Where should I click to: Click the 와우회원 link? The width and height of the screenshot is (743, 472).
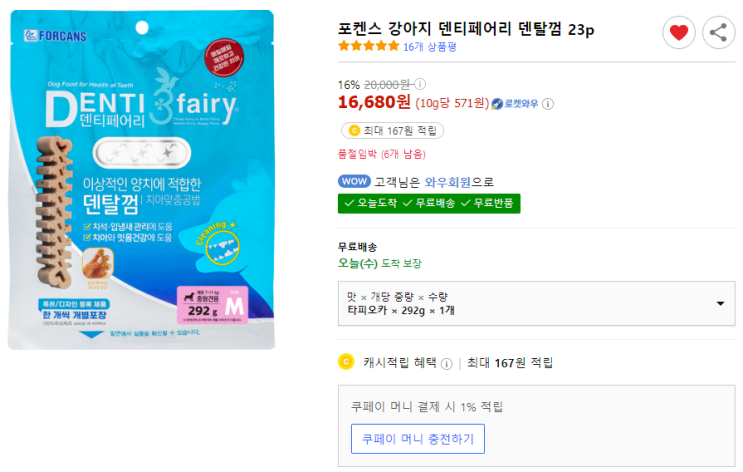tap(448, 182)
